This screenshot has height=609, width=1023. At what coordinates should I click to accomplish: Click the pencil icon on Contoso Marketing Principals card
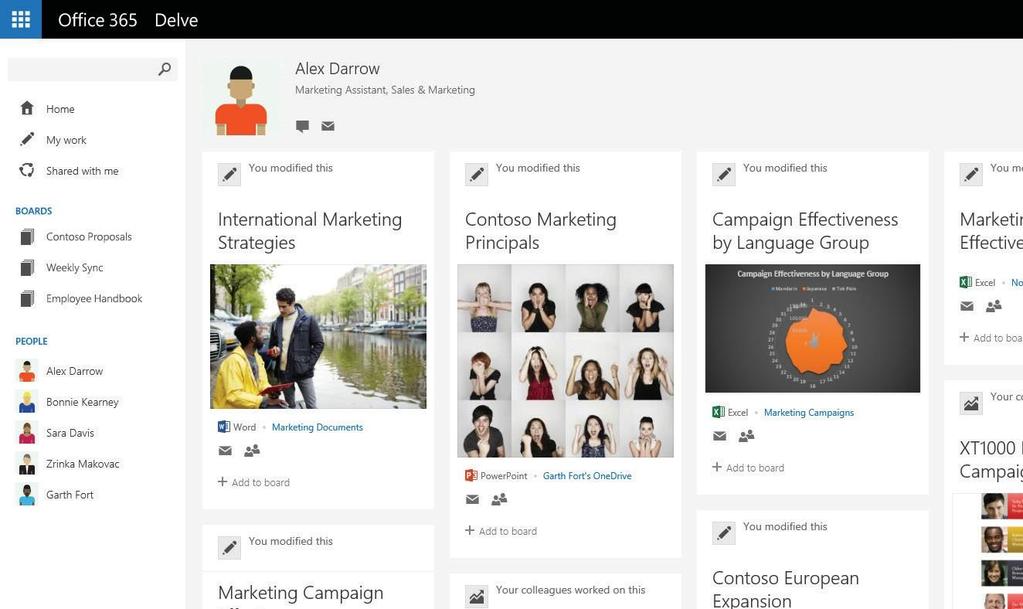[x=477, y=174]
